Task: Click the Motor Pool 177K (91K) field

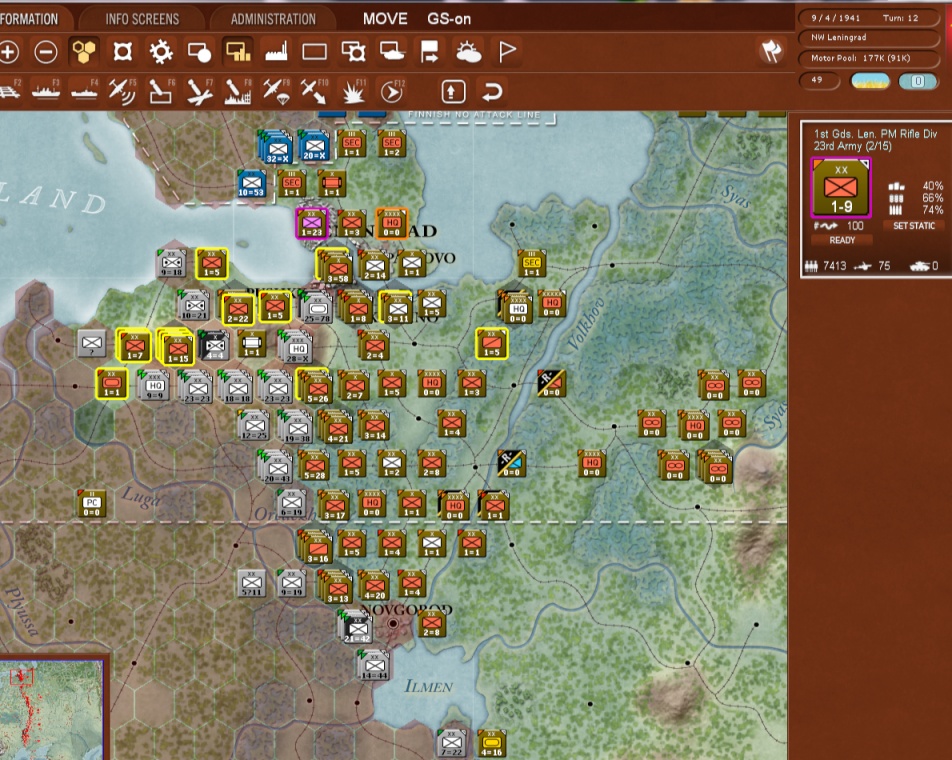Action: point(869,58)
